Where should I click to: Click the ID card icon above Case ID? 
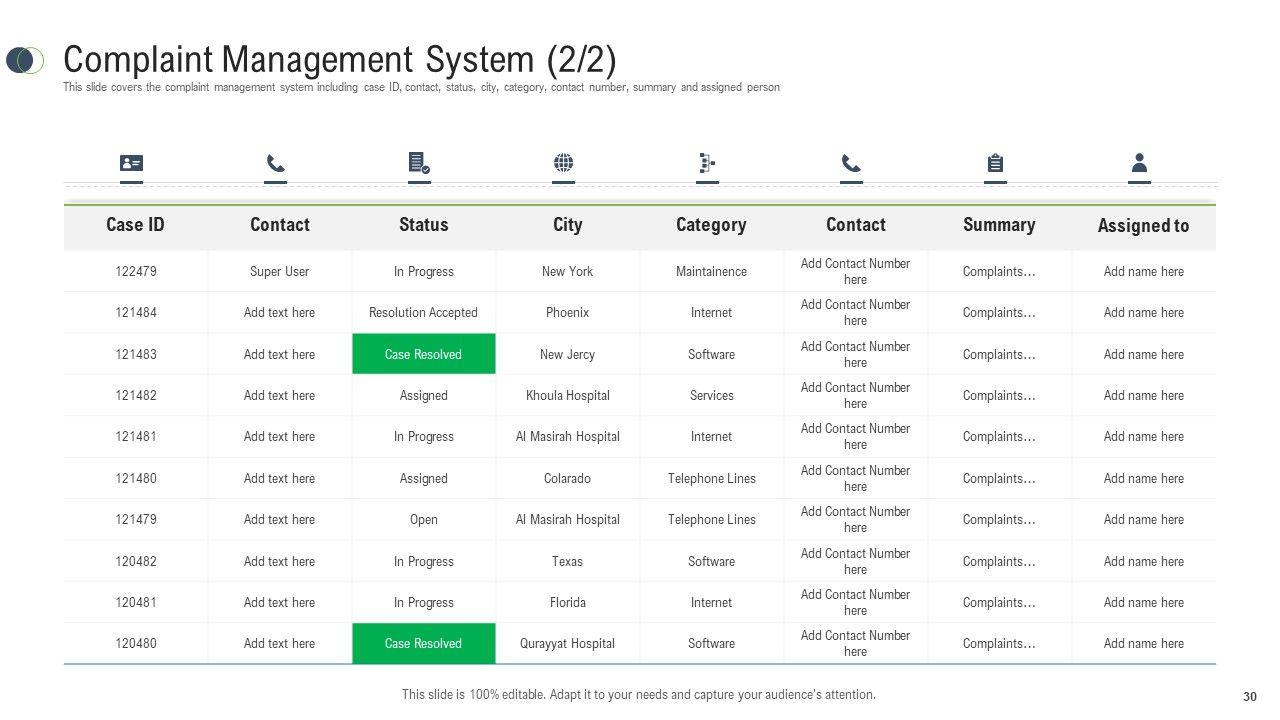coord(131,163)
